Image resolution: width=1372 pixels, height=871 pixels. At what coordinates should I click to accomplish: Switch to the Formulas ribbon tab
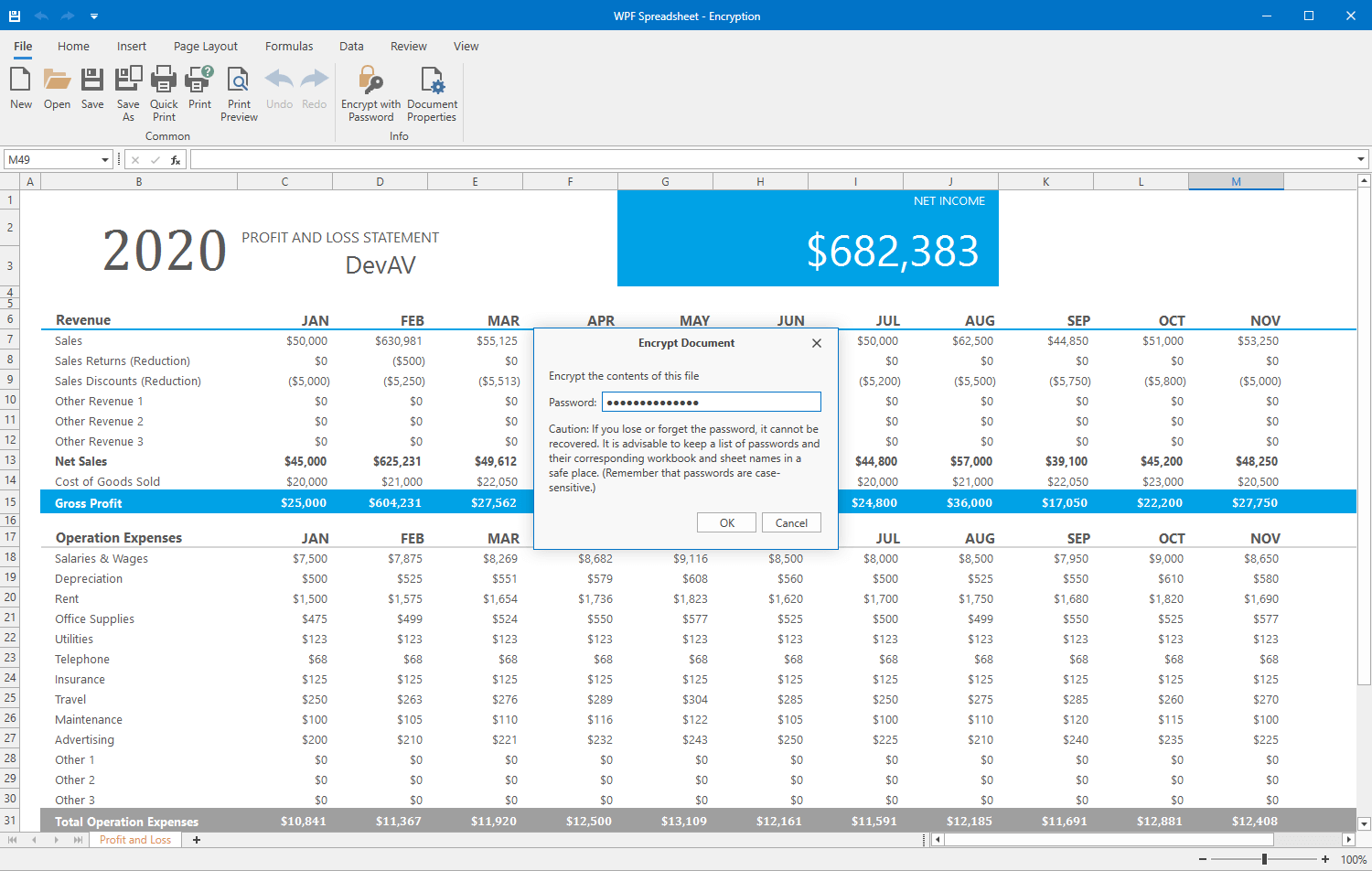click(x=289, y=47)
